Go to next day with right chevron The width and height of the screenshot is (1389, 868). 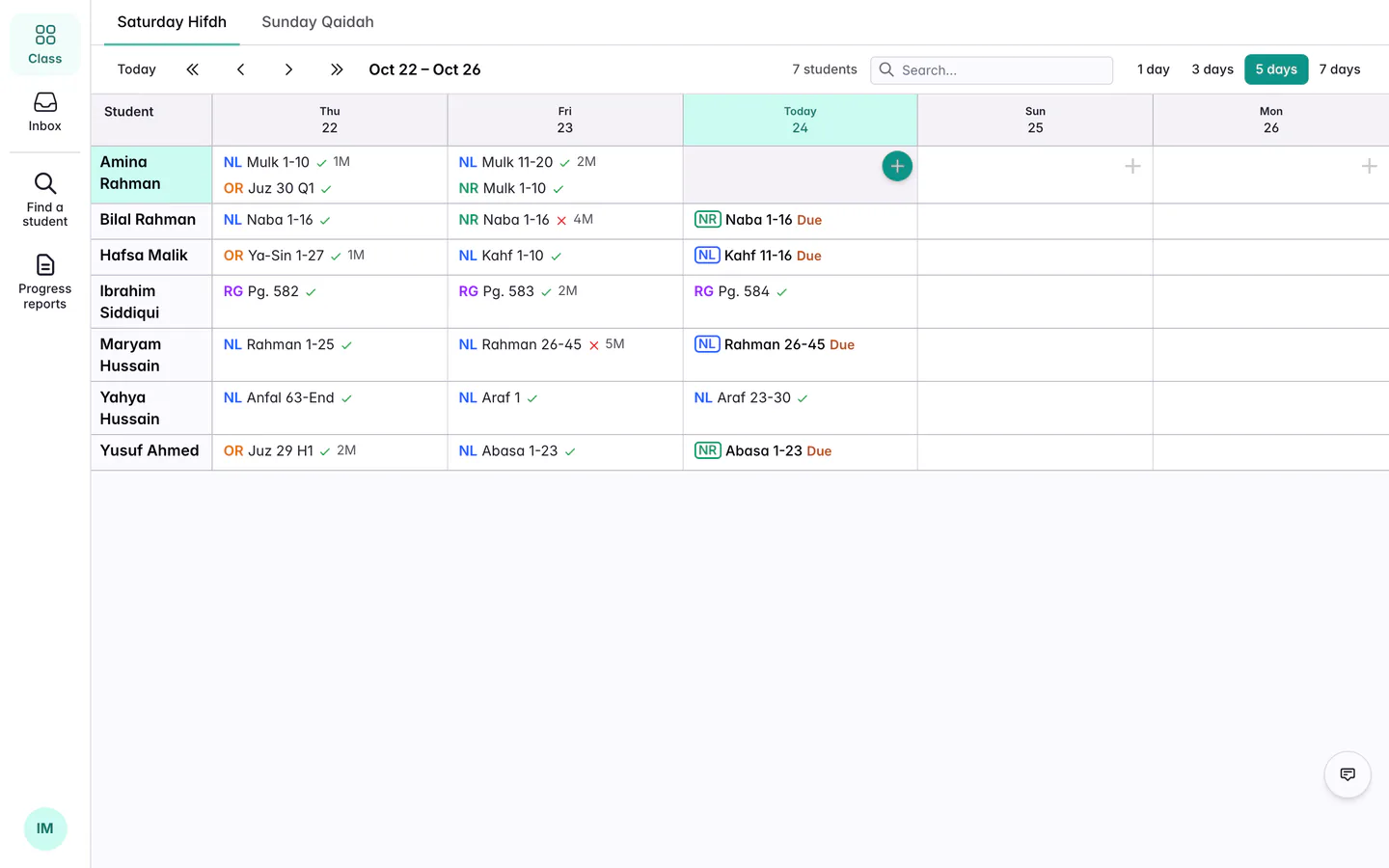point(288,69)
